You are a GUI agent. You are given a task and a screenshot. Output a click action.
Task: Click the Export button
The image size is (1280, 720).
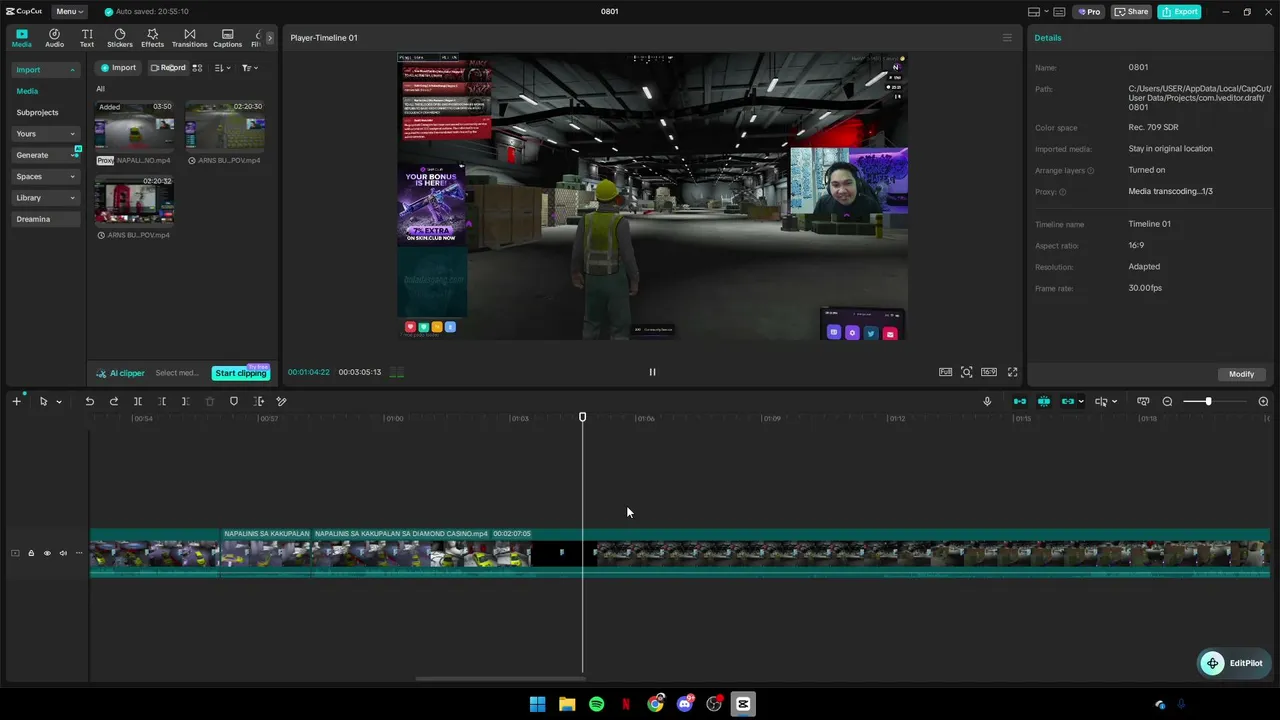(x=1179, y=12)
